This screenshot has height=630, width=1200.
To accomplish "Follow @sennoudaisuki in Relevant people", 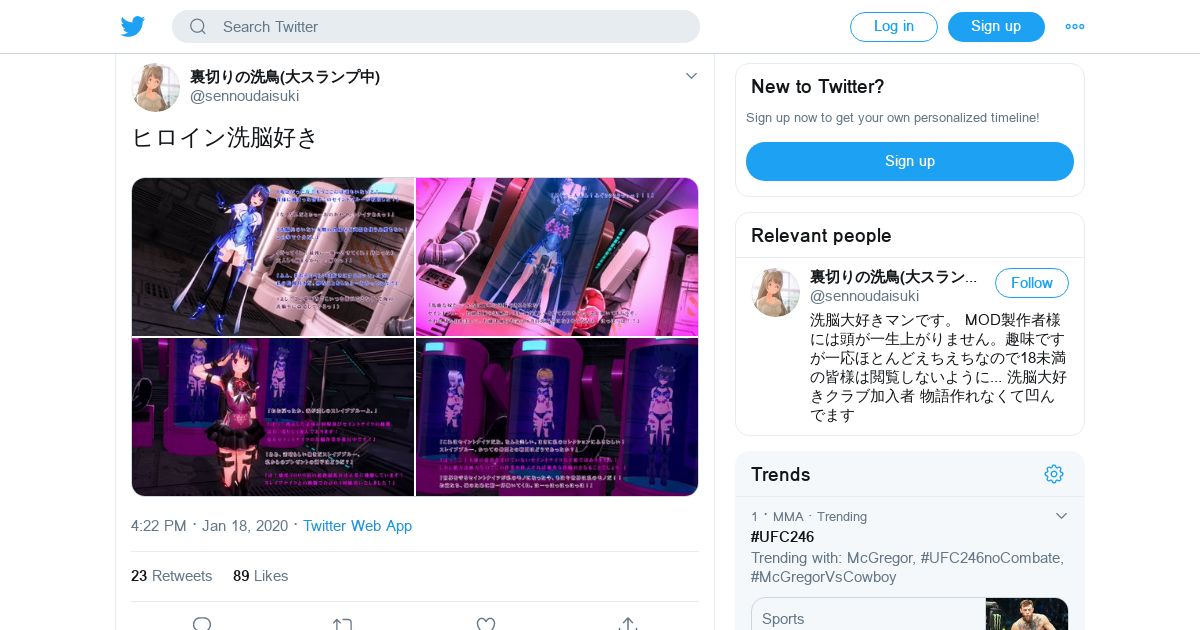I will (1032, 283).
